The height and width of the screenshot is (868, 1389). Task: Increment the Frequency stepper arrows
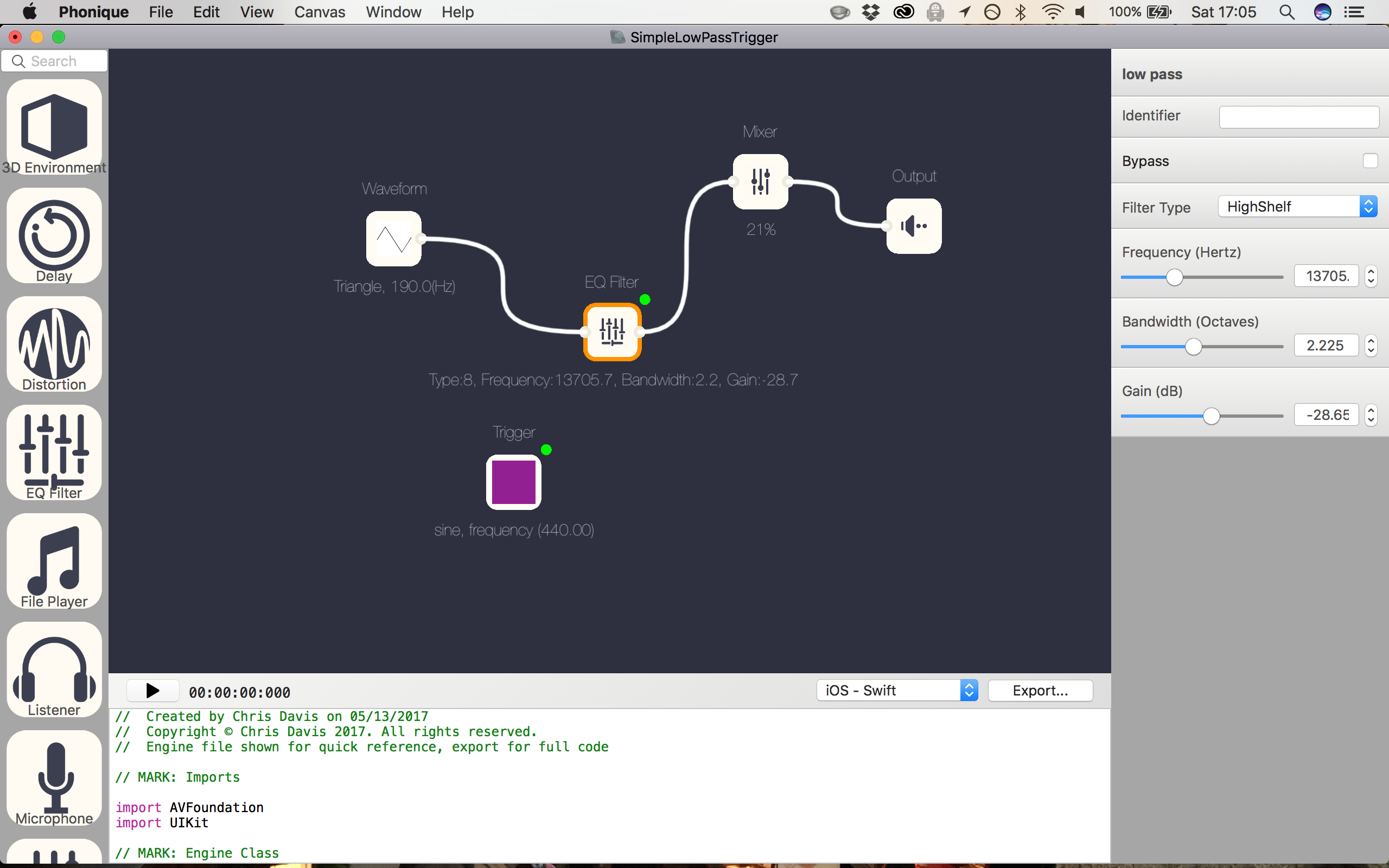pyautogui.click(x=1371, y=271)
